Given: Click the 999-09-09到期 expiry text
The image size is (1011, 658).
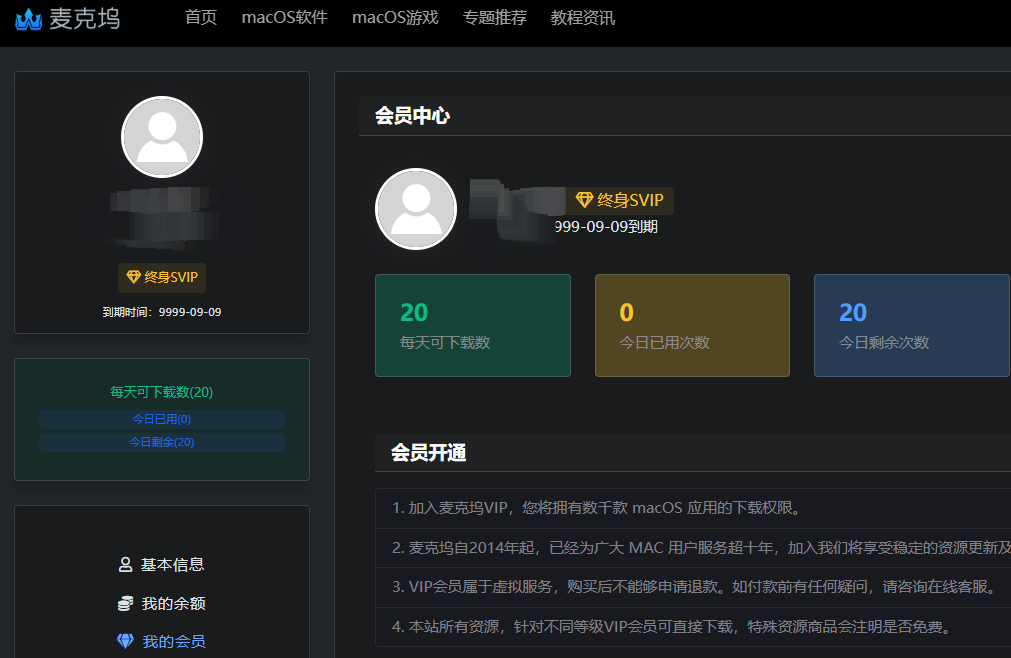Looking at the screenshot, I should click(606, 227).
